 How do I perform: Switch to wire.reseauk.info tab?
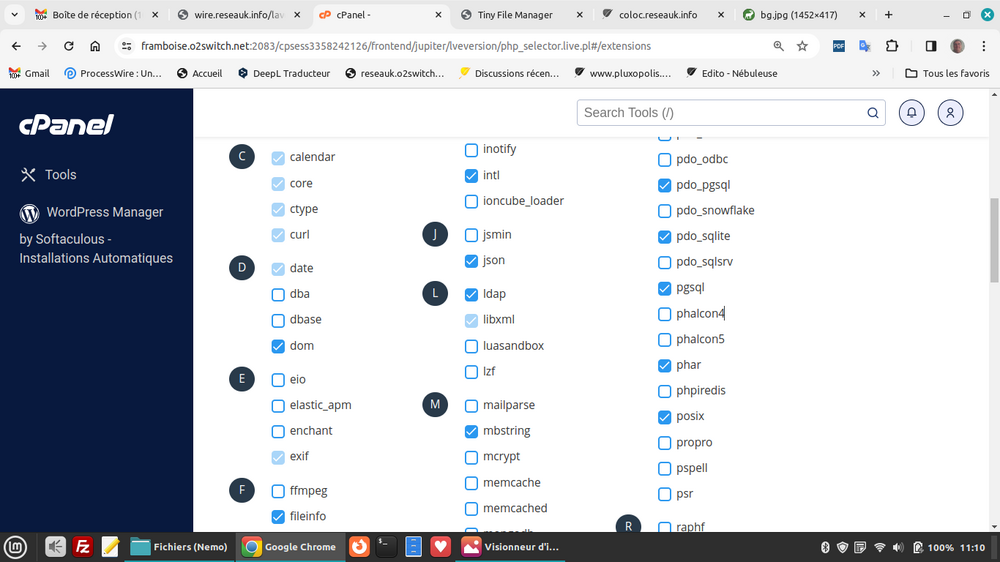239,15
